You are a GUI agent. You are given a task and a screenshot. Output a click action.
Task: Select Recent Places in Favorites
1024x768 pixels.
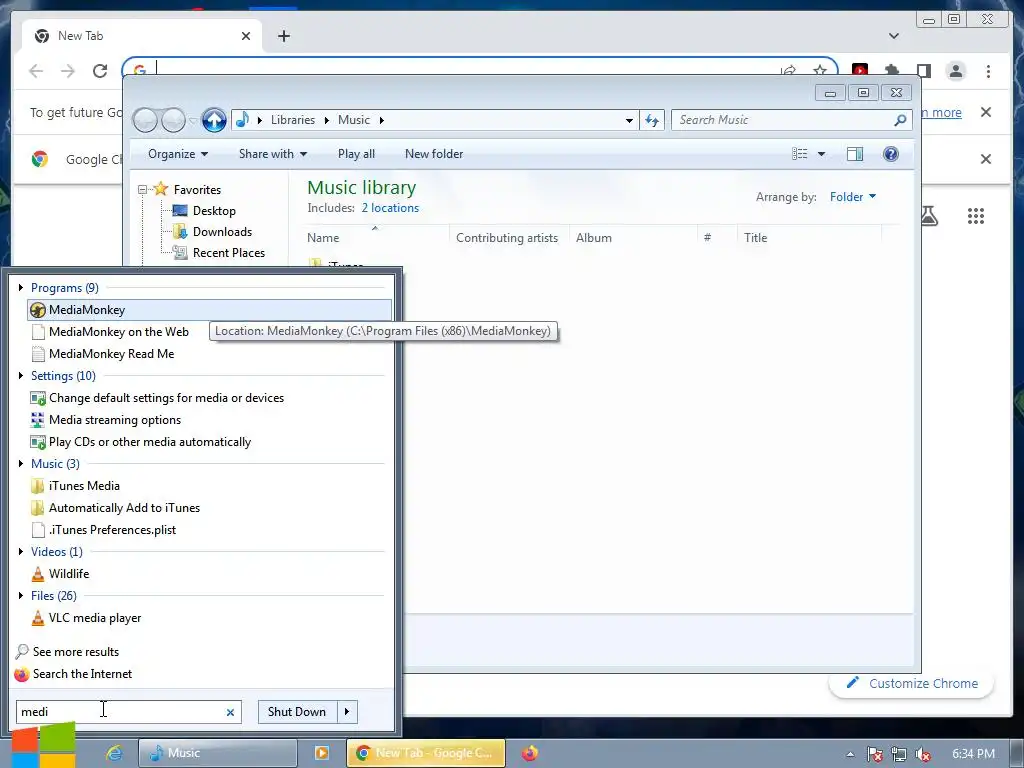[x=219, y=253]
